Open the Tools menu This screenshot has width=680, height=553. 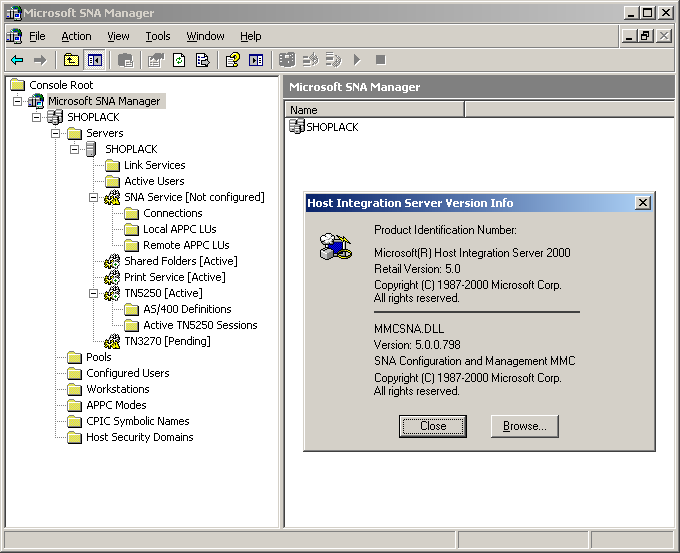point(158,36)
